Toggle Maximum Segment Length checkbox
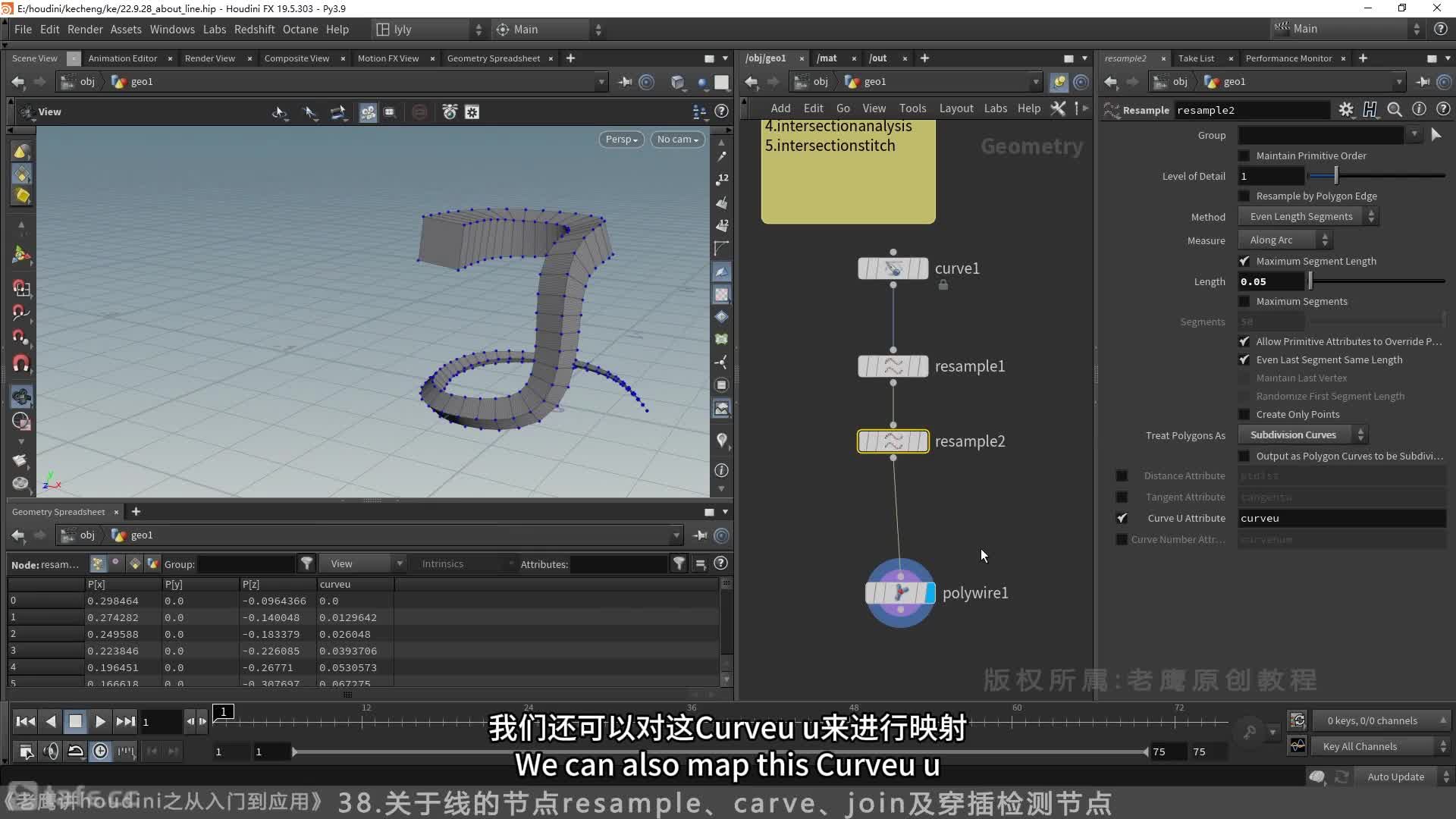Screen dimensions: 1456x819 coord(1243,261)
